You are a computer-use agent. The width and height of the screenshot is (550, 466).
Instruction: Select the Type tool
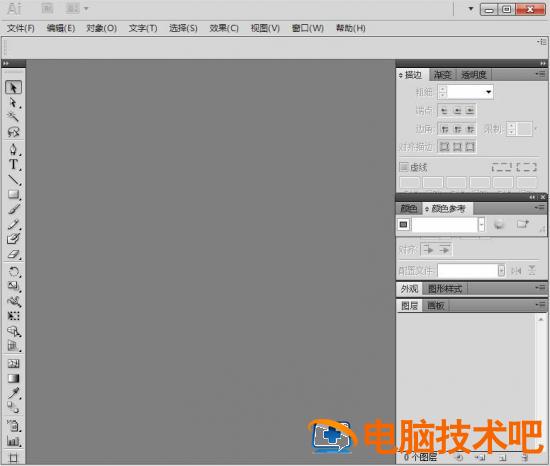click(x=13, y=164)
